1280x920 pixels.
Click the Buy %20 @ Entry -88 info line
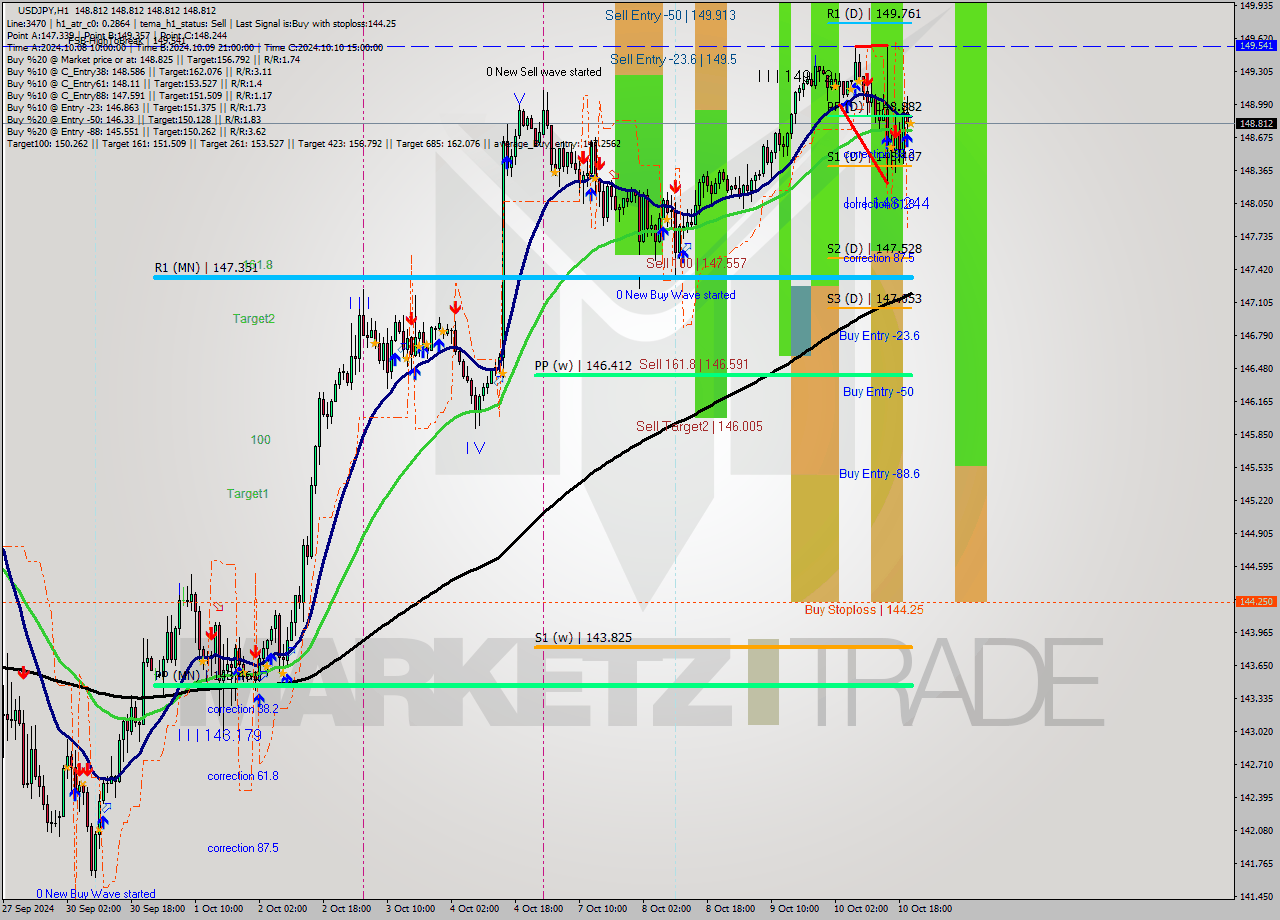point(136,132)
